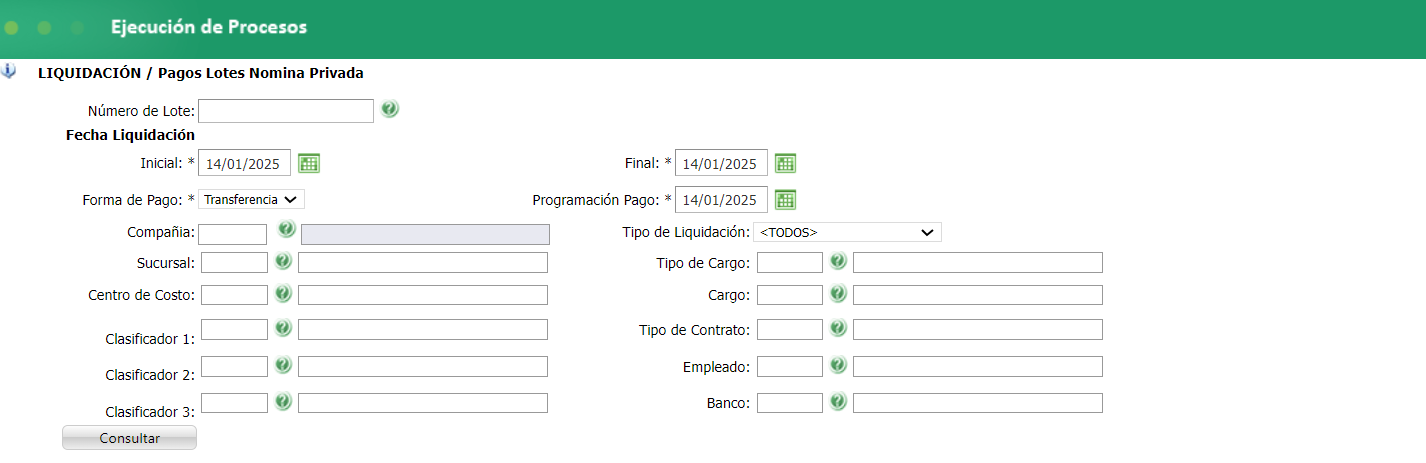This screenshot has width=1426, height=463.
Task: Click the Empleado lookup help icon
Action: 838,366
